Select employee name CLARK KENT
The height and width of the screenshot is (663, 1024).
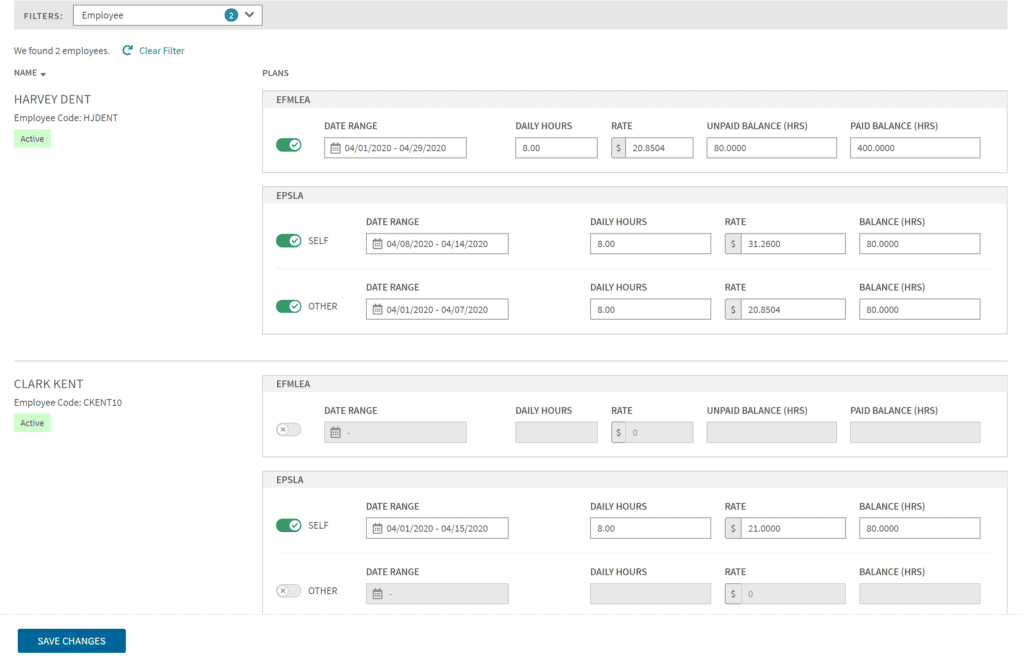tap(48, 384)
